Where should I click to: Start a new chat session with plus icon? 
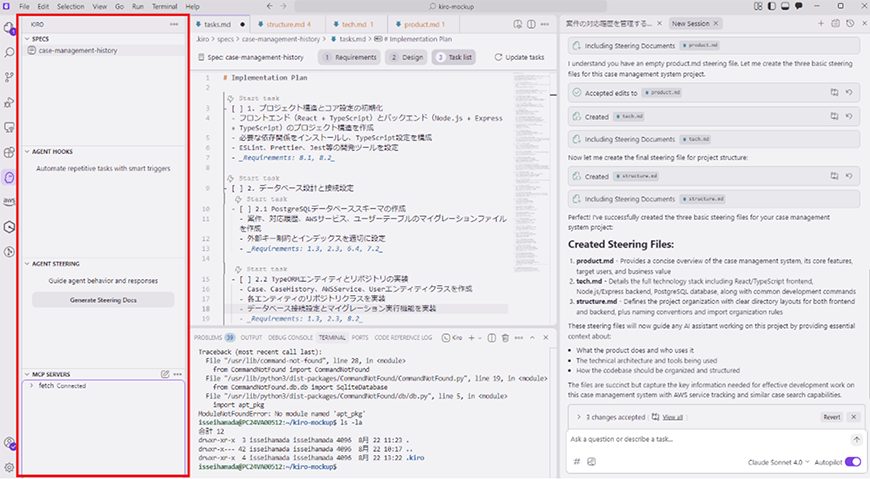point(821,23)
